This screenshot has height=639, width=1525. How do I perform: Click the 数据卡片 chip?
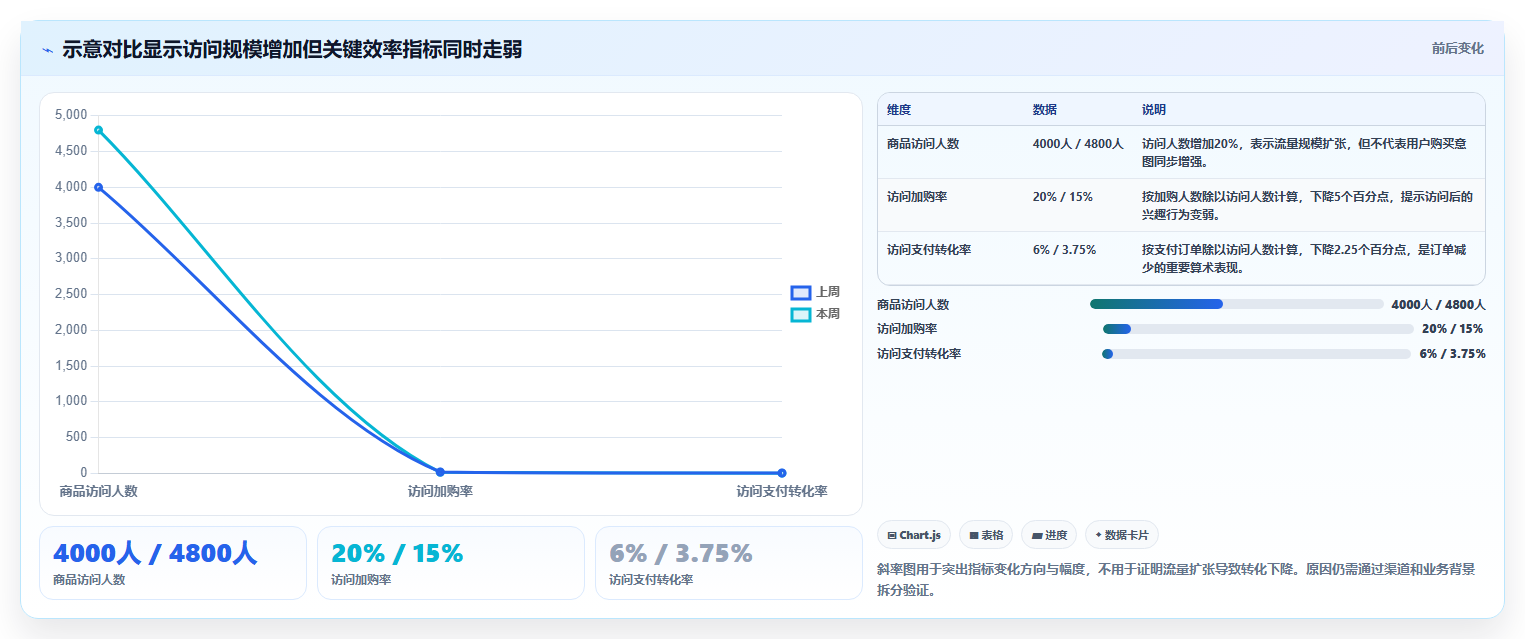[1122, 535]
